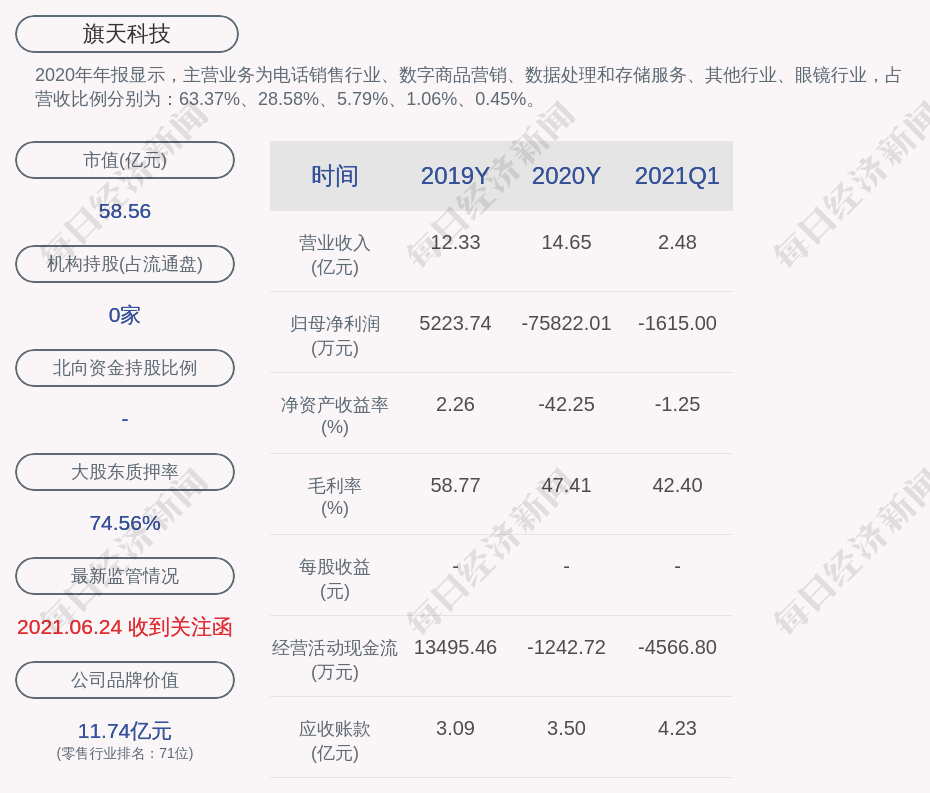
Task: Click the red 2021.06.24 收到关注函 notice
Action: click(125, 628)
